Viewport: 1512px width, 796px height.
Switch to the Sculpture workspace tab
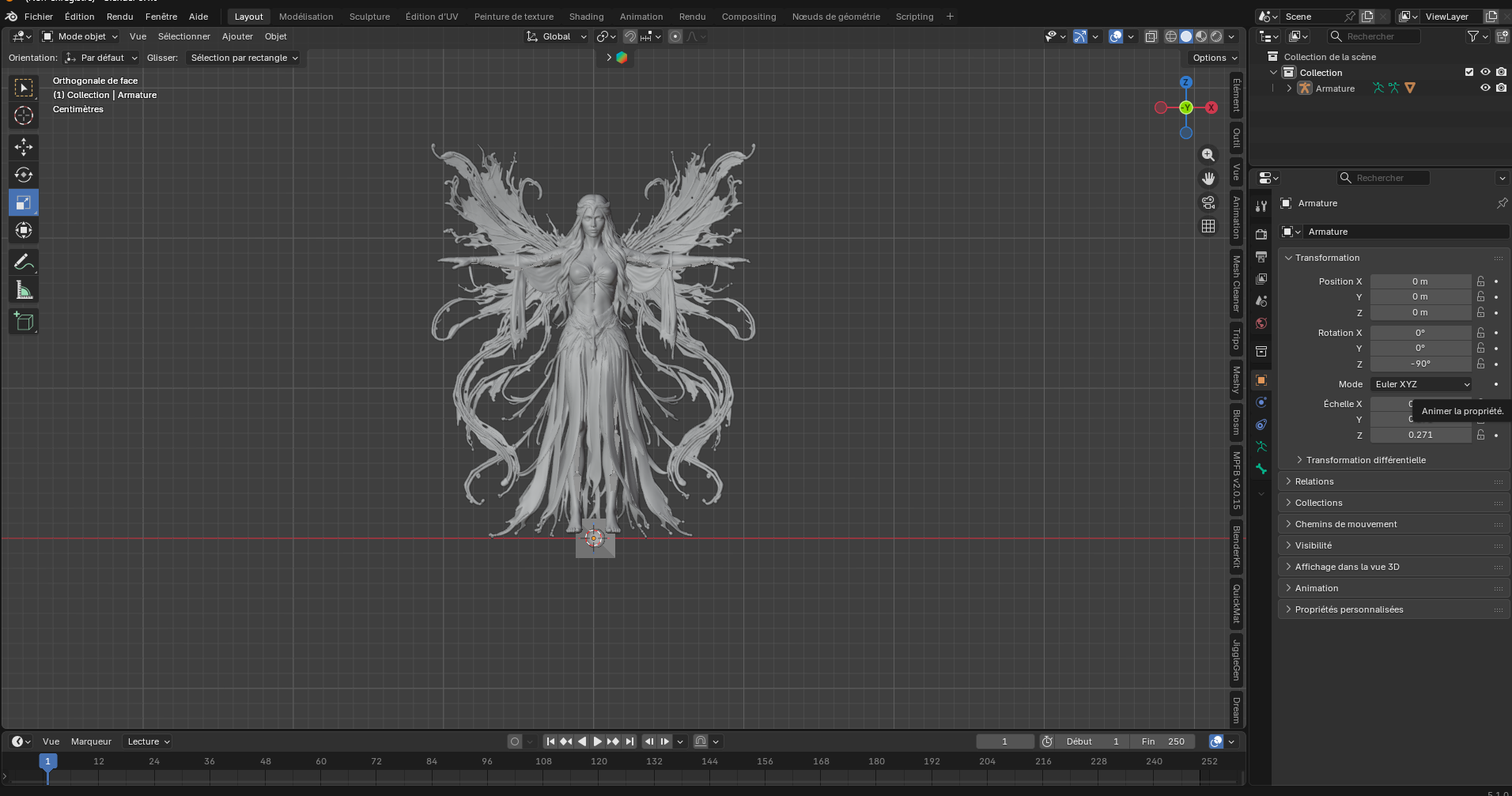coord(369,17)
